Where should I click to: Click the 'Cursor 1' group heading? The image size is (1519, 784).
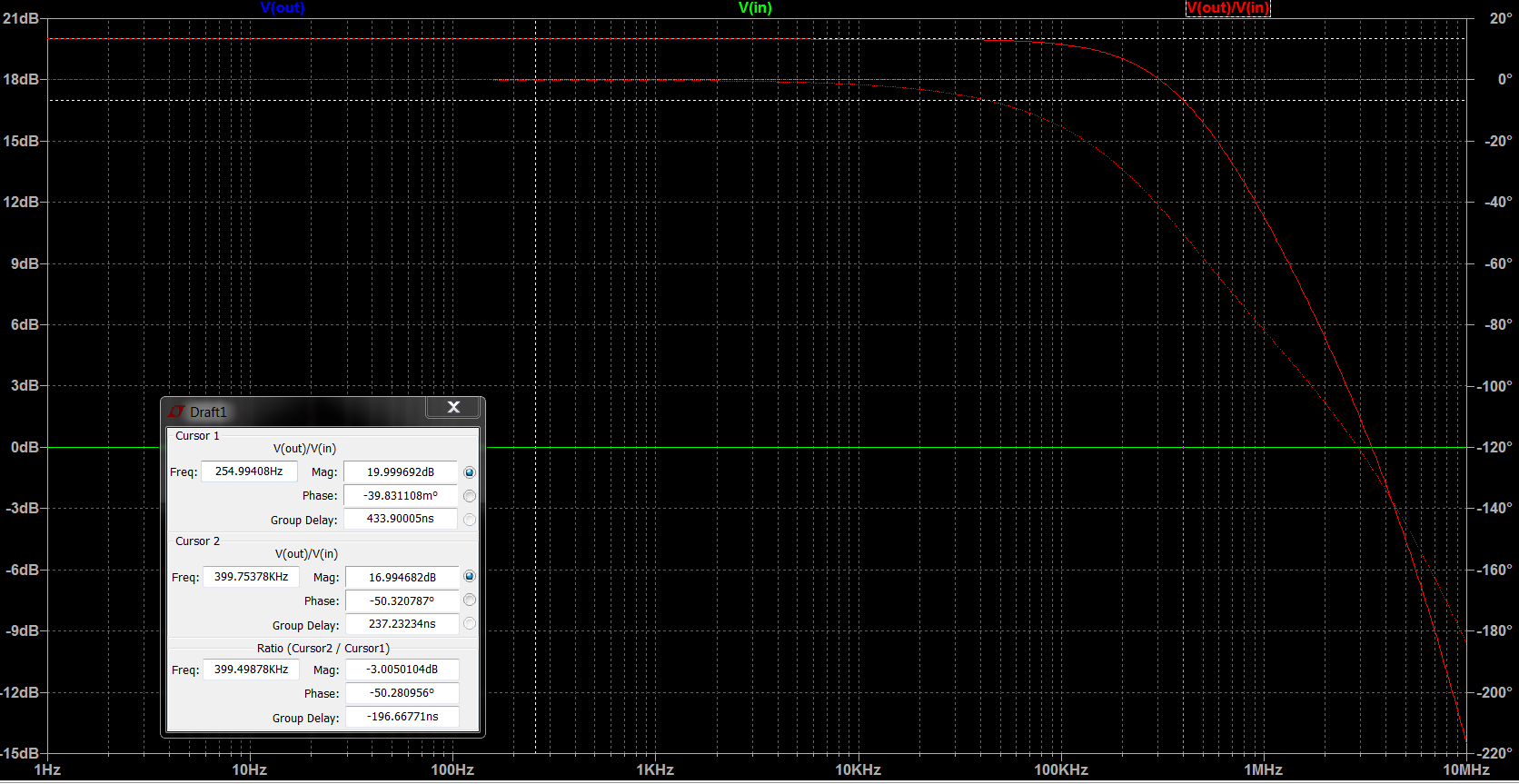(197, 436)
